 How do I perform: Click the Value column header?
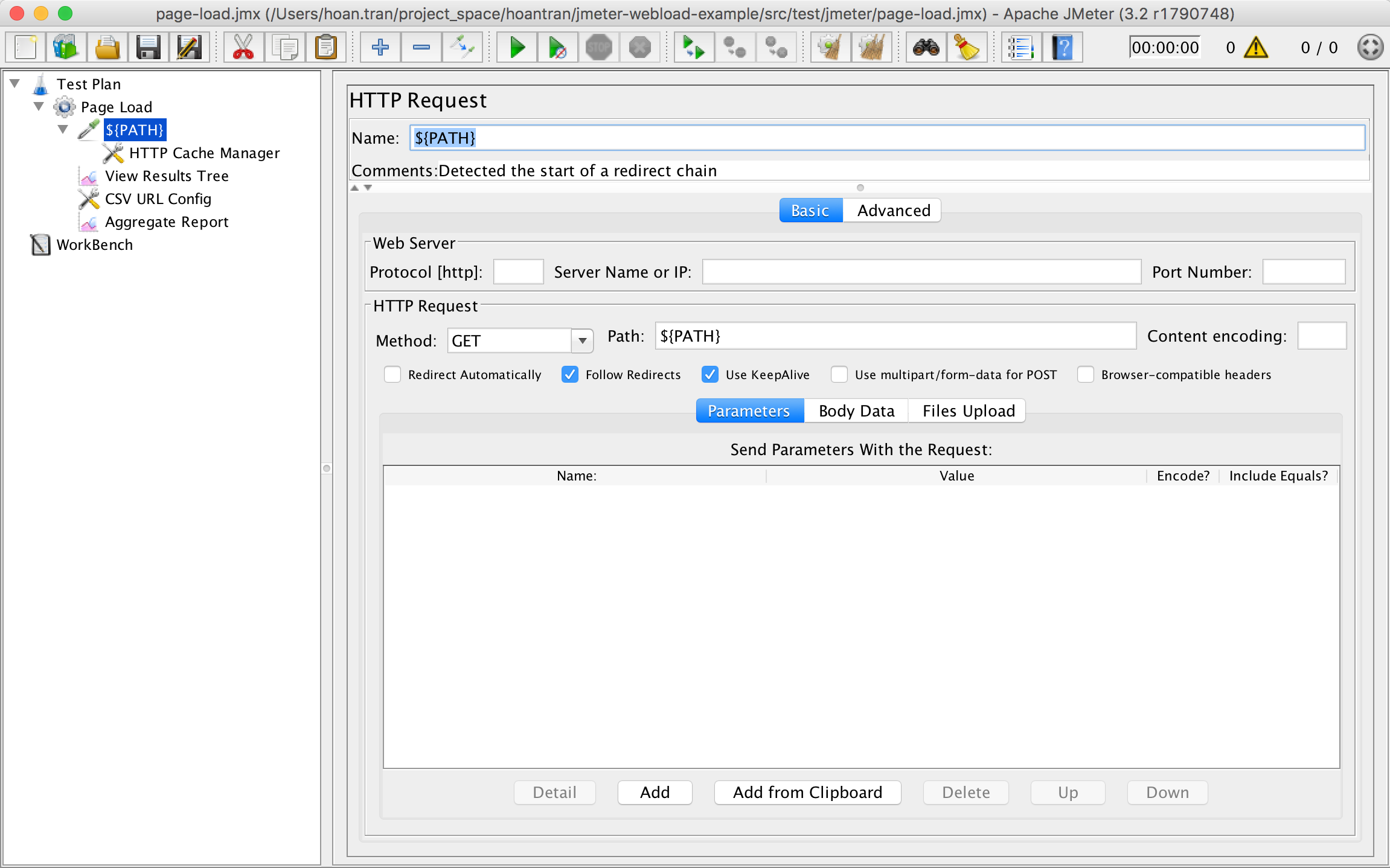956,476
